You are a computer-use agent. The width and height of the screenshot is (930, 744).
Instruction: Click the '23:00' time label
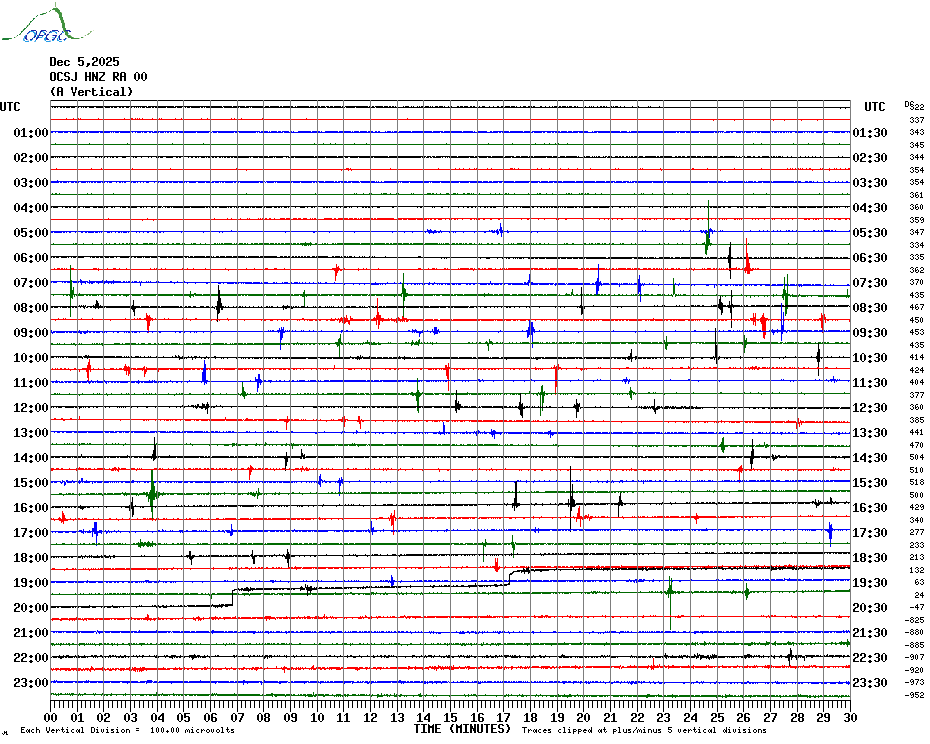tap(31, 682)
